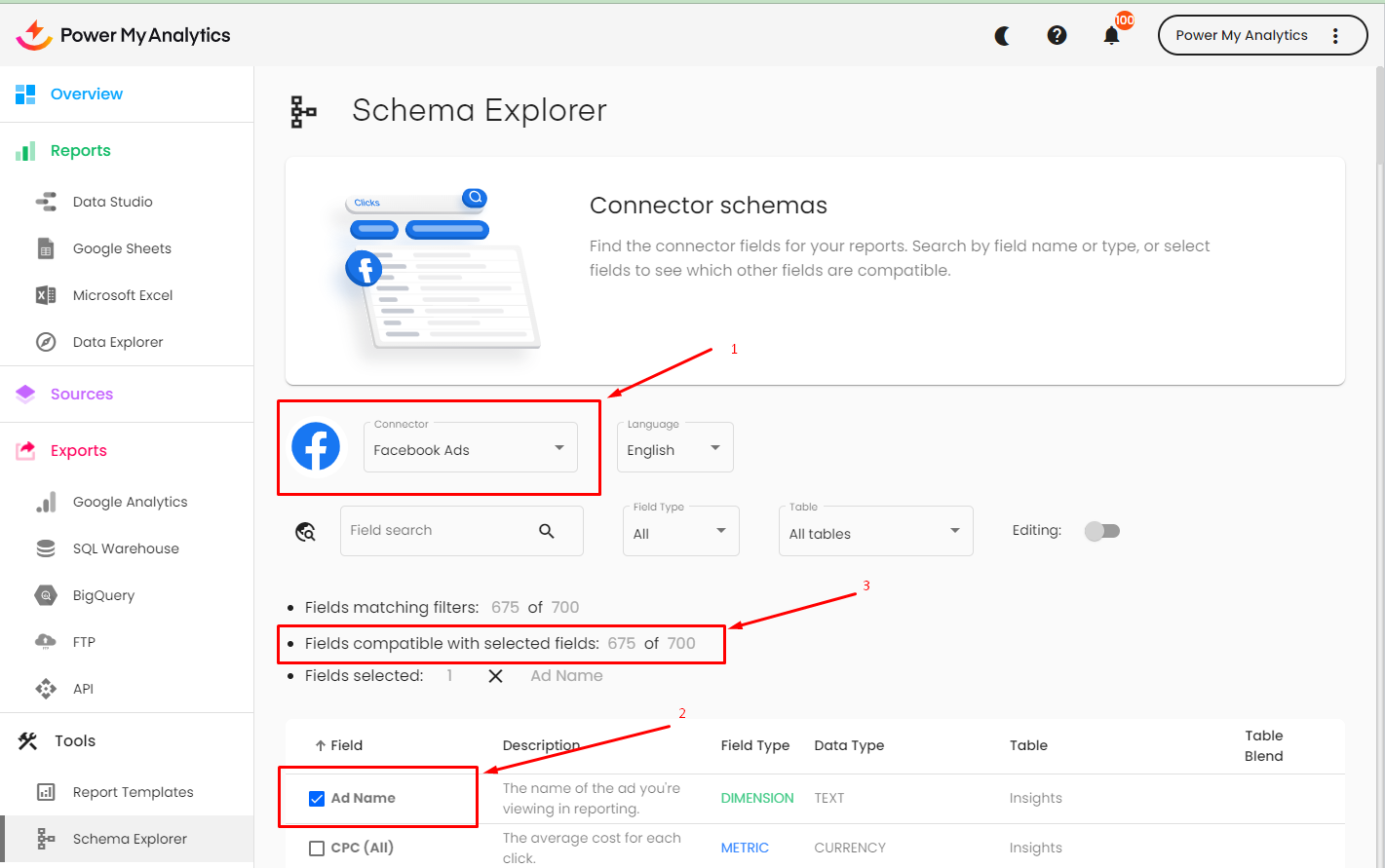Expand the Language dropdown

(x=674, y=448)
